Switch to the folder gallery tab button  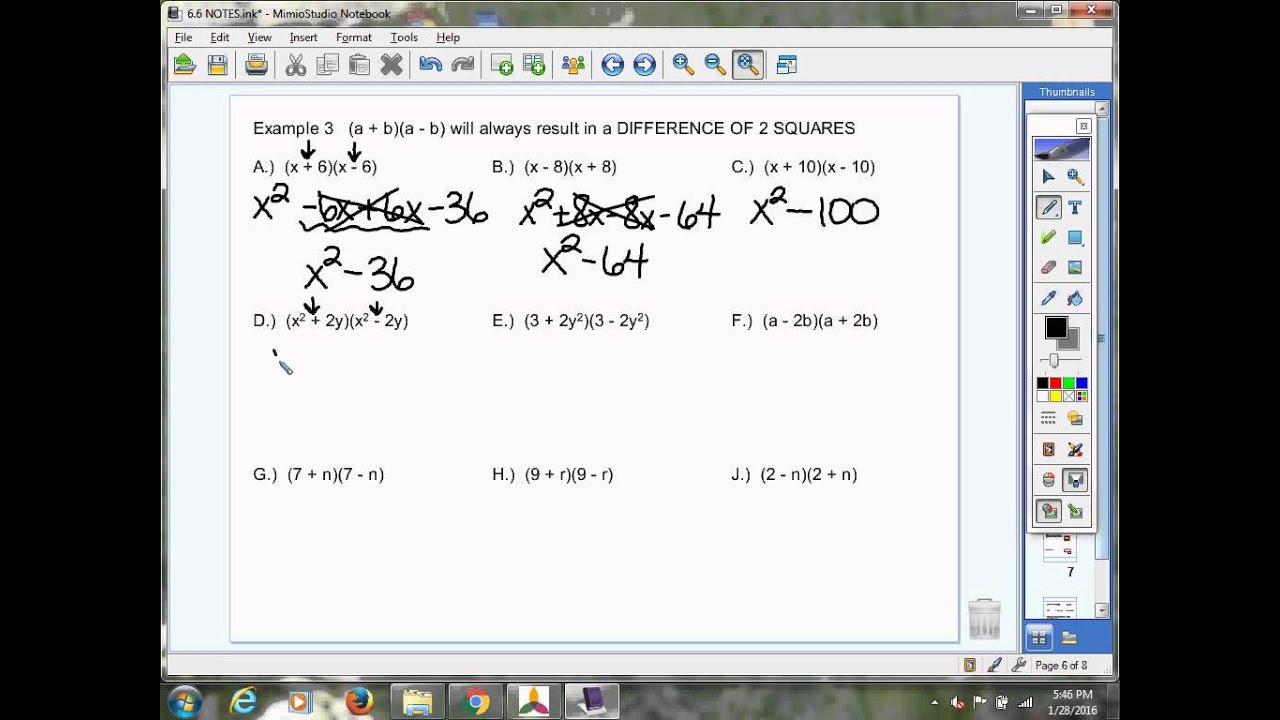(x=1069, y=637)
